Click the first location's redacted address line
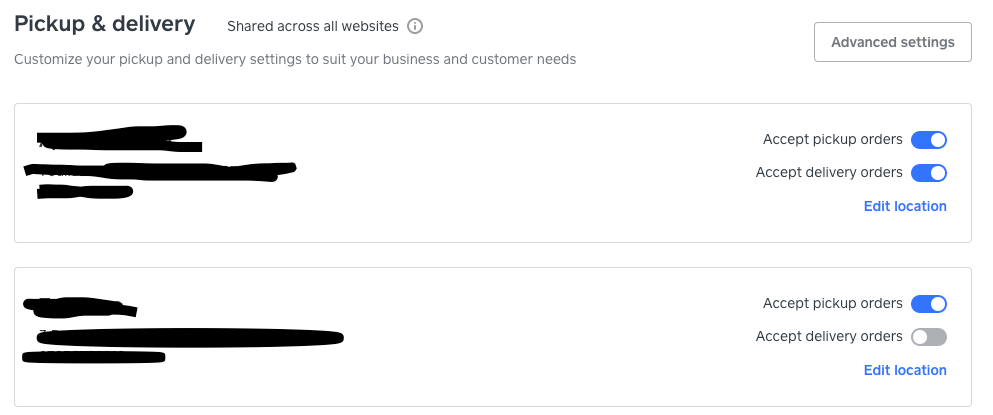The image size is (993, 415). [160, 170]
